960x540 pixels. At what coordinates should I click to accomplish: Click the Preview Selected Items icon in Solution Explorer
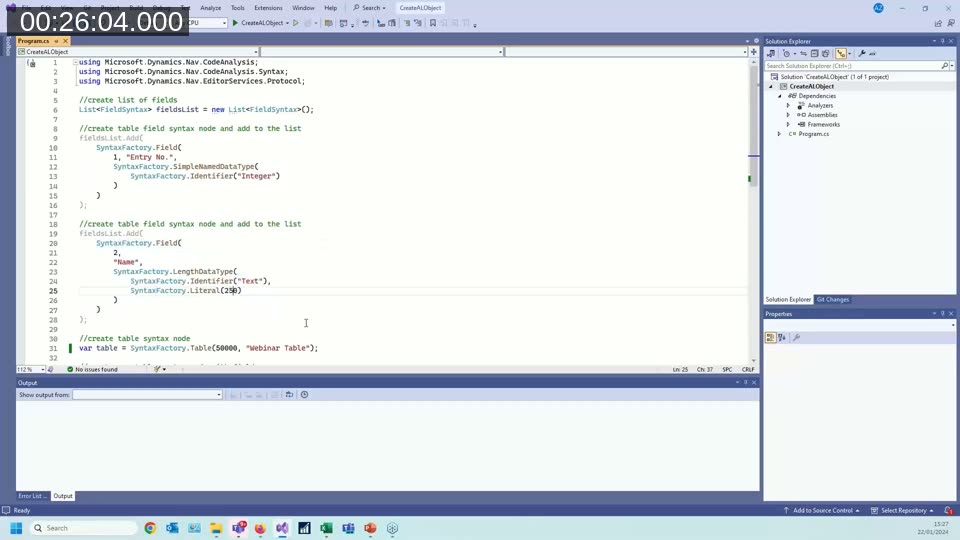point(873,53)
